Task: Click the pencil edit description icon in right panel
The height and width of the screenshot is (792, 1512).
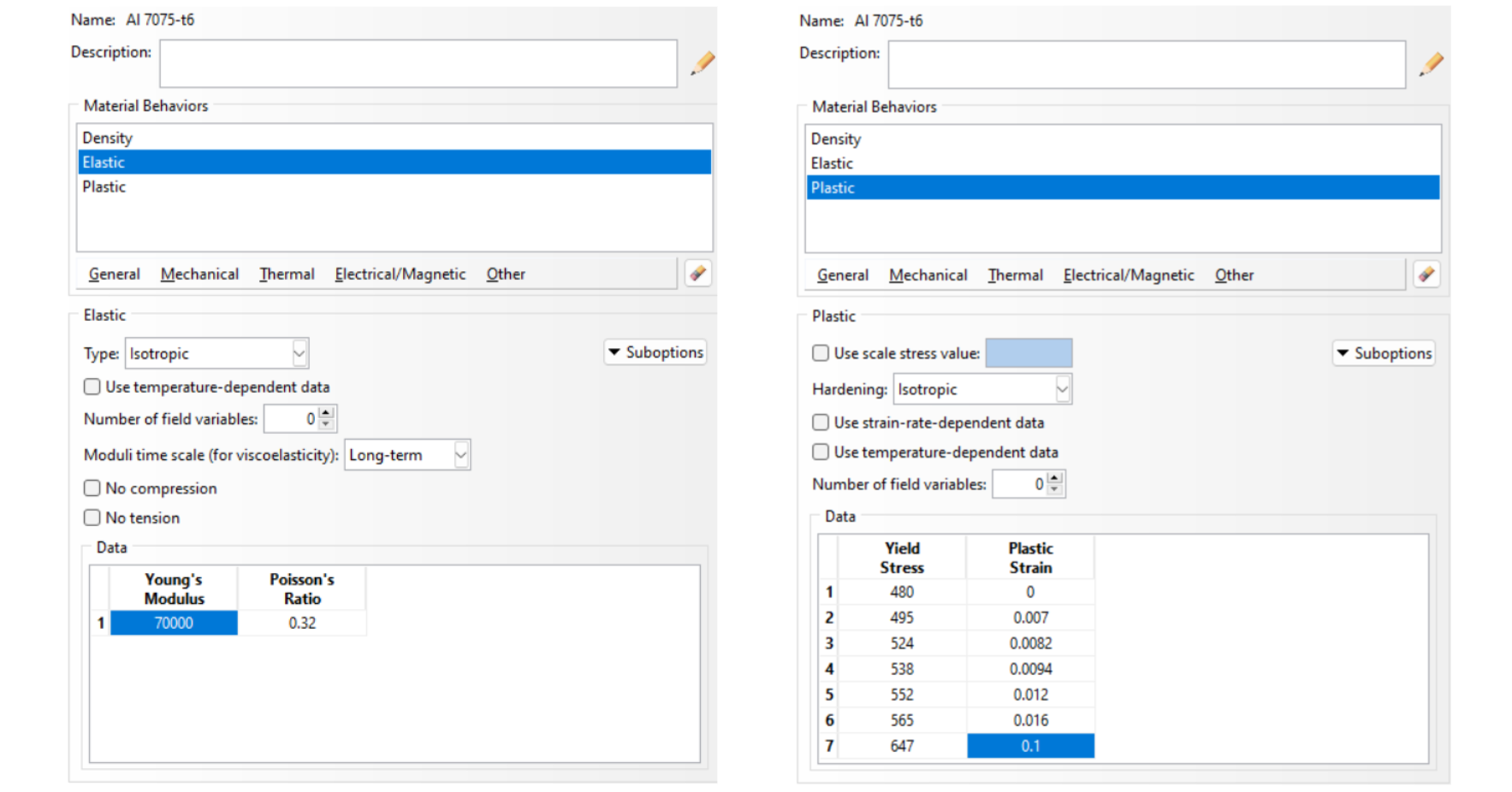Action: pyautogui.click(x=1430, y=64)
